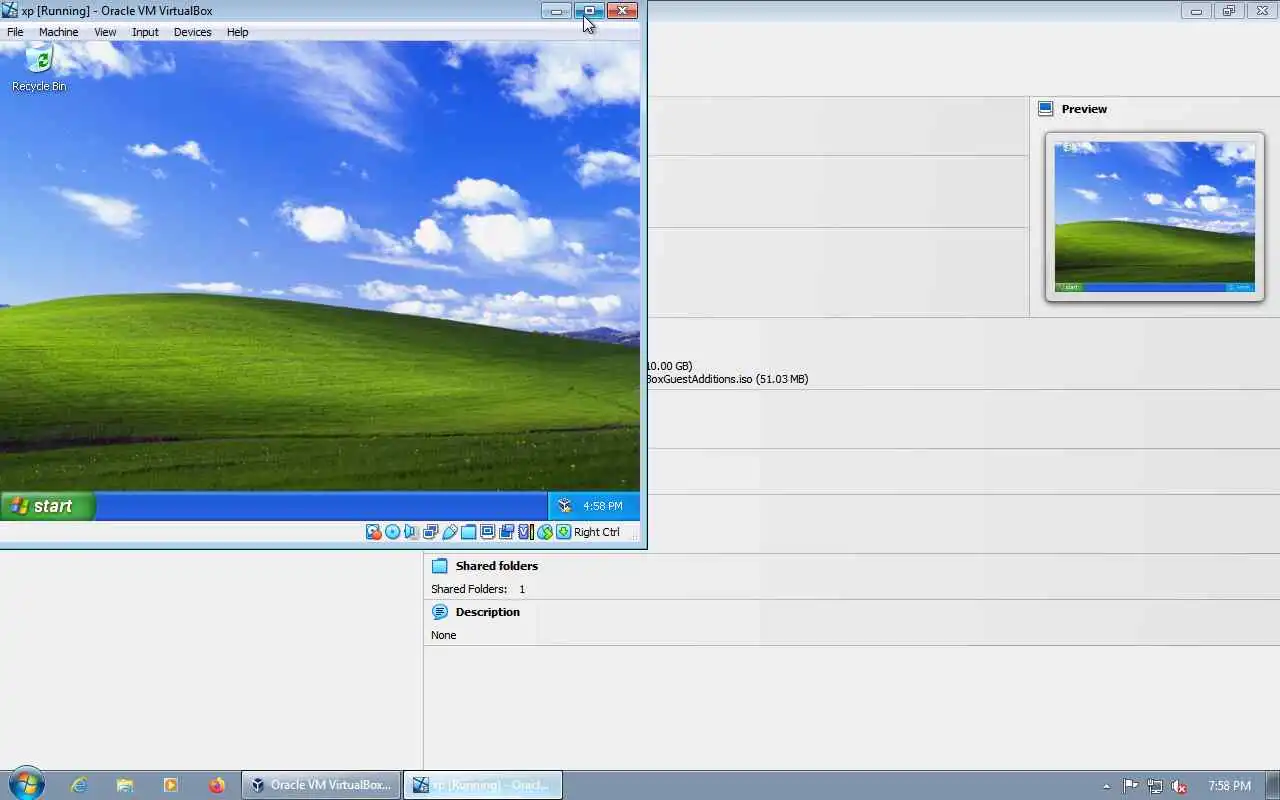Click the optical disk indicator in VM status bar
The image size is (1280, 800).
pos(393,532)
